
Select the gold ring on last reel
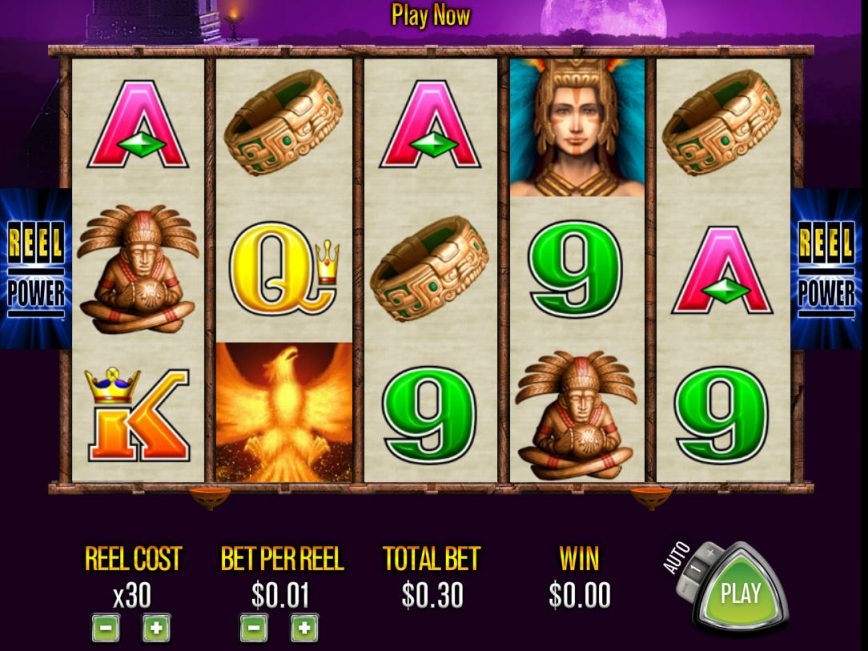722,122
